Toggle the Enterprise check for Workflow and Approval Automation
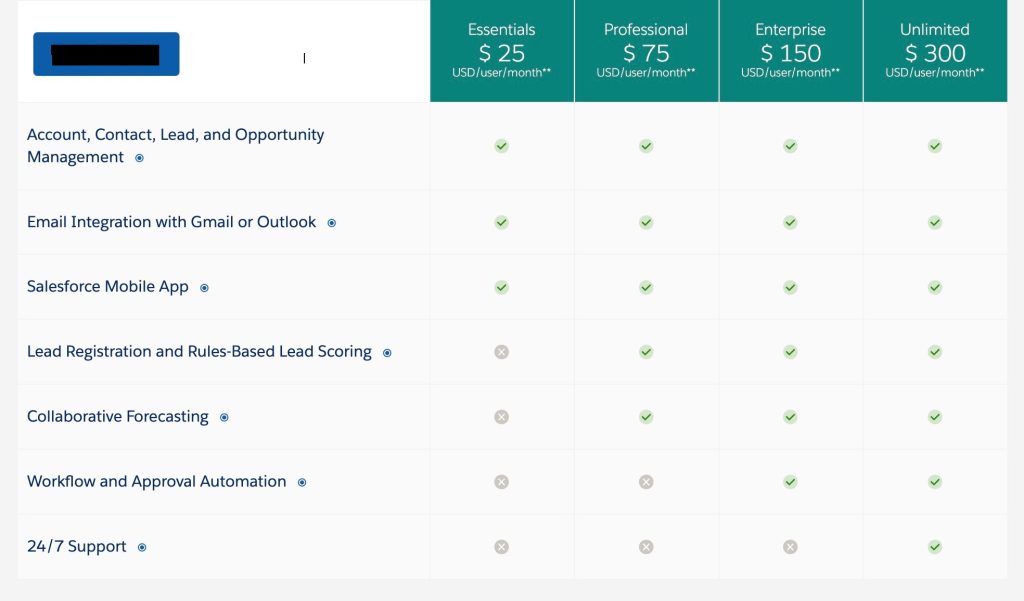 (790, 481)
